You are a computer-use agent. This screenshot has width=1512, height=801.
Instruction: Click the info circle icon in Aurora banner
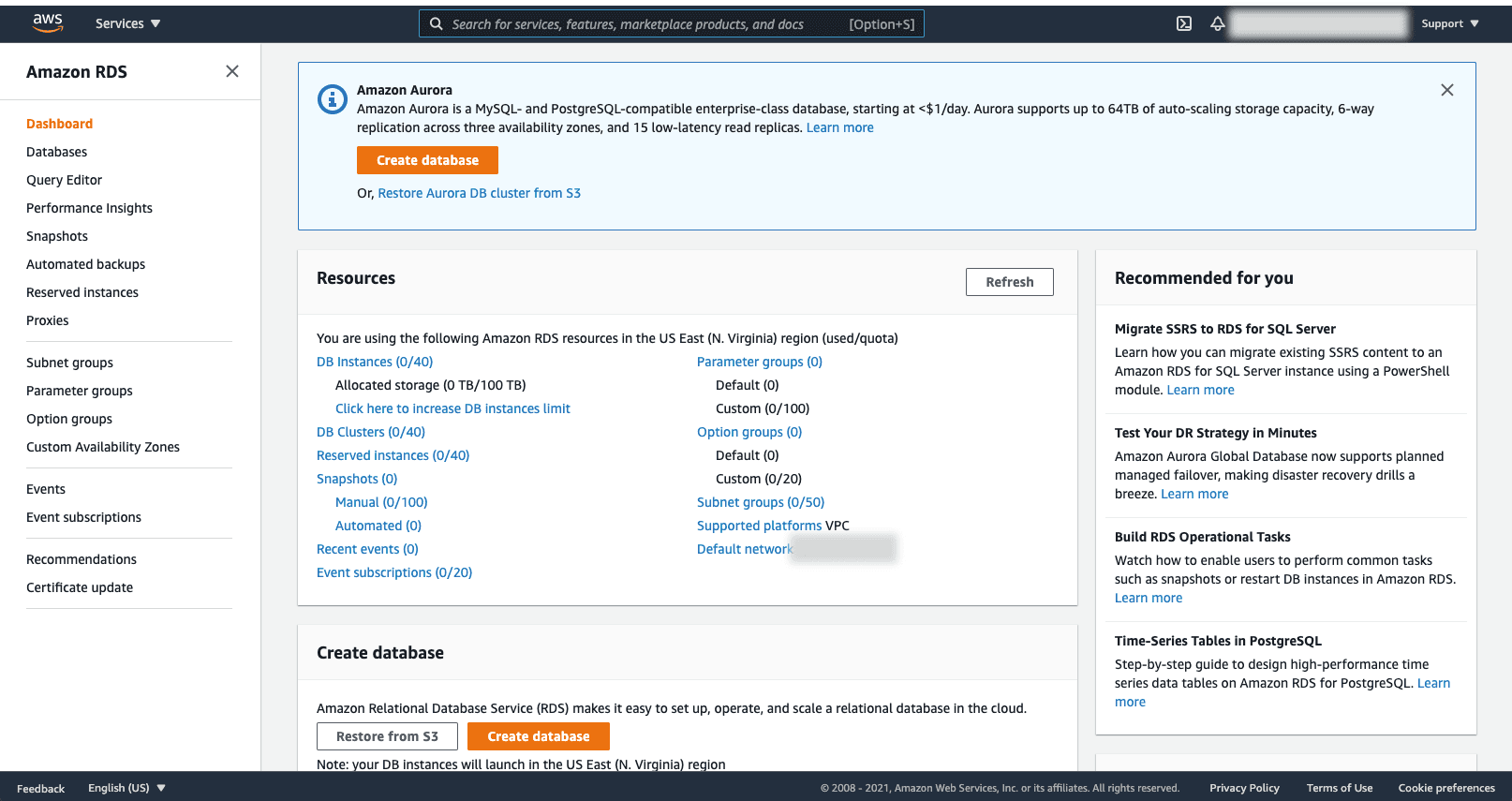click(x=333, y=98)
